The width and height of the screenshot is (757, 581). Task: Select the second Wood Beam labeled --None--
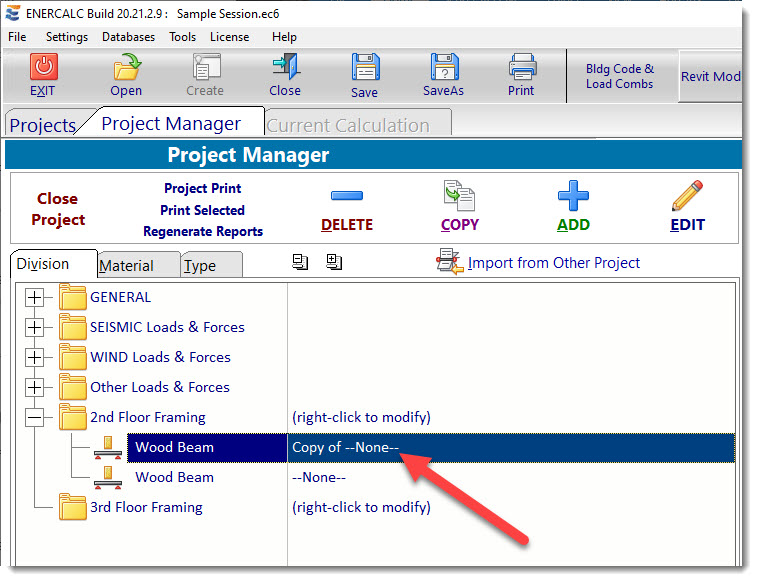click(x=174, y=477)
